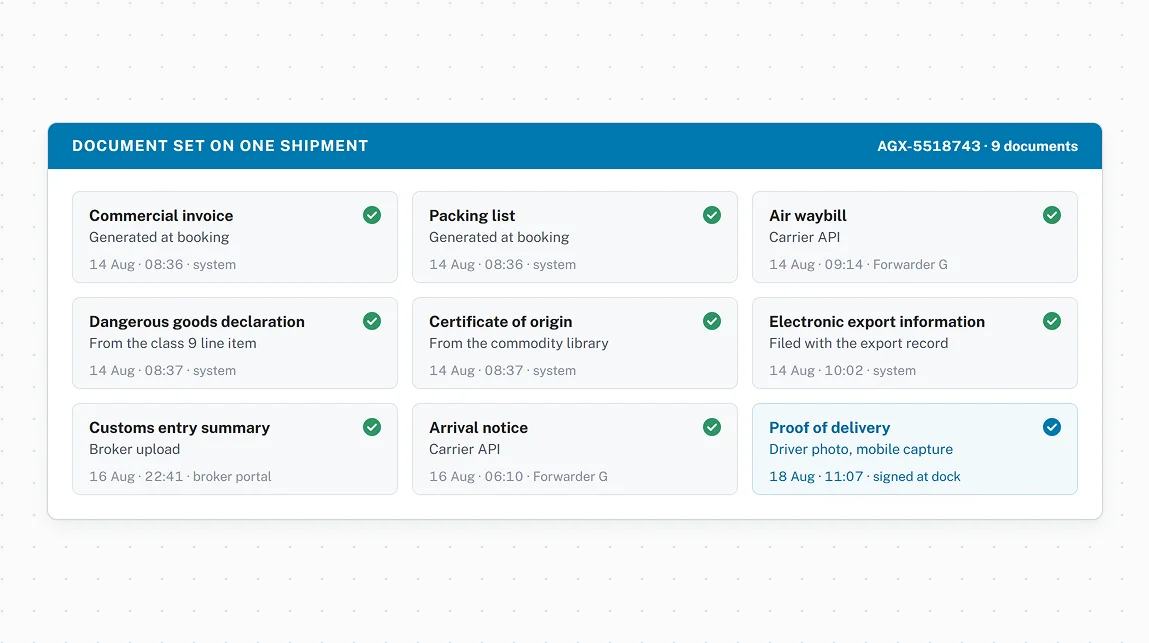
Task: Click 'Carrier API' under Arrival notice
Action: coord(465,449)
